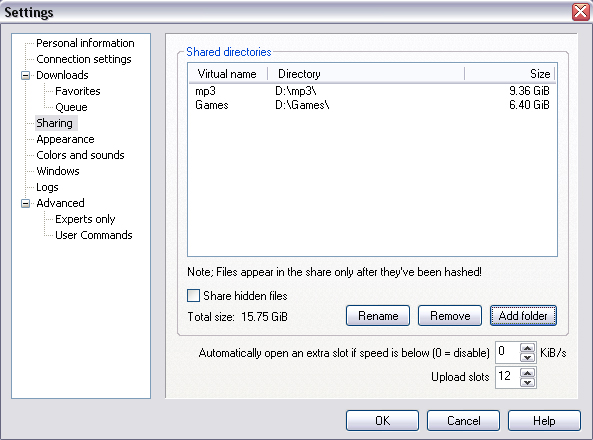Enable Share hidden files checkbox
Viewport: 593px width, 440px height.
[193, 295]
